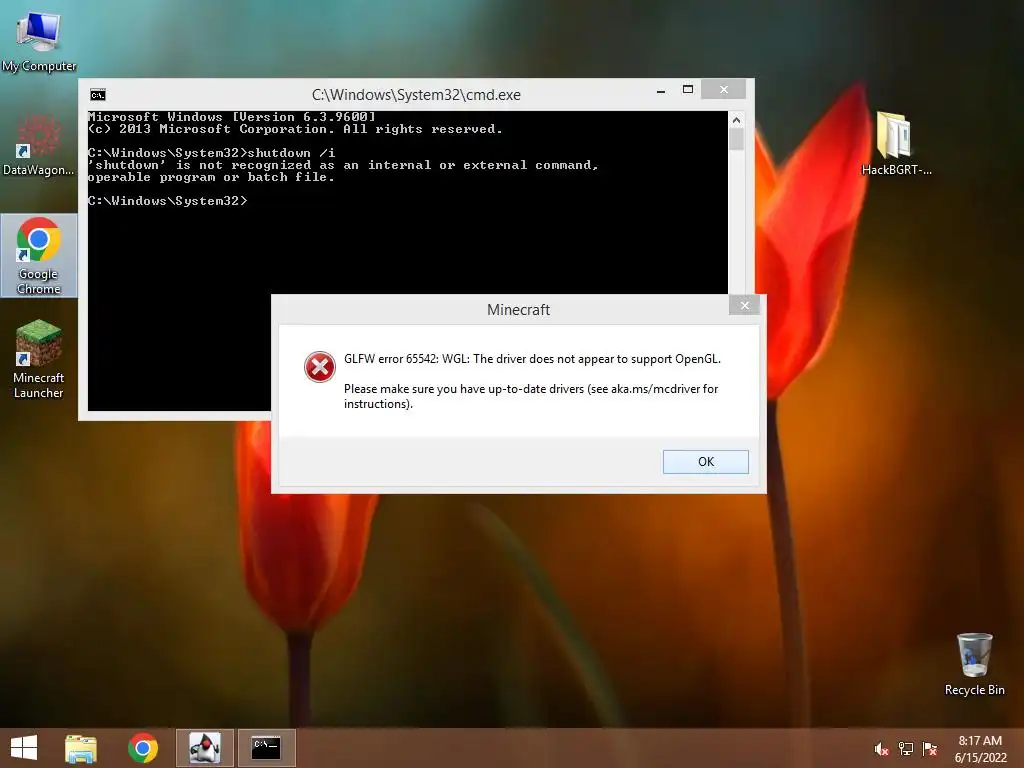Click the muted volume tray icon
The height and width of the screenshot is (768, 1024).
(881, 749)
